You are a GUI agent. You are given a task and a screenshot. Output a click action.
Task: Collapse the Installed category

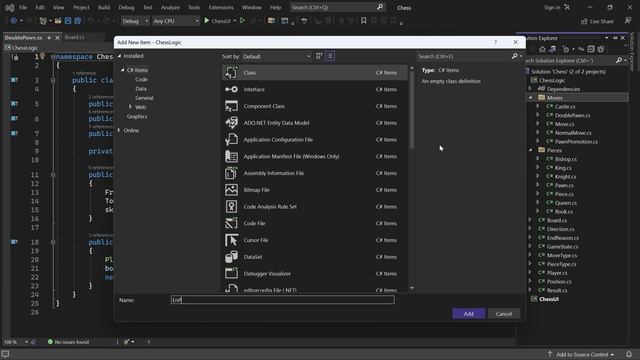[119, 56]
